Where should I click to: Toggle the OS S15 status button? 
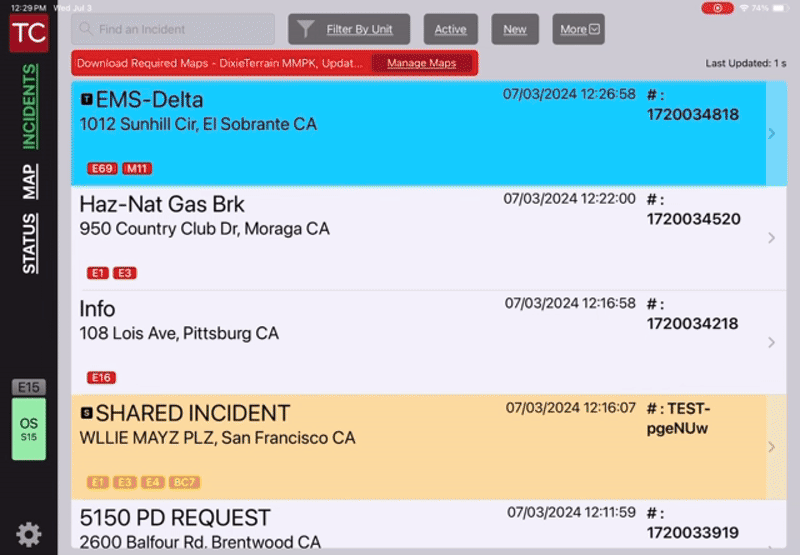pos(28,429)
